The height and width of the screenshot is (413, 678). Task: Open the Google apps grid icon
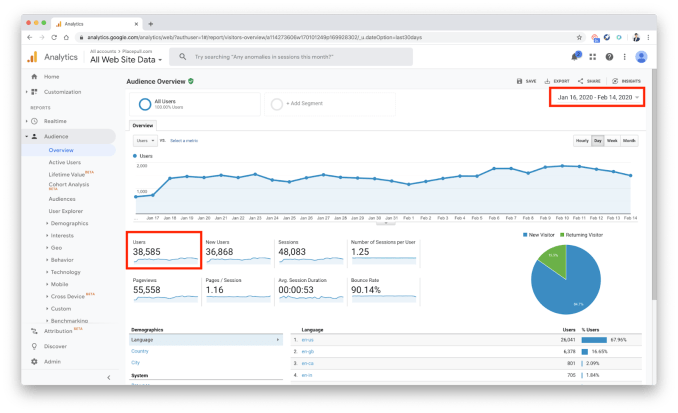click(x=593, y=57)
